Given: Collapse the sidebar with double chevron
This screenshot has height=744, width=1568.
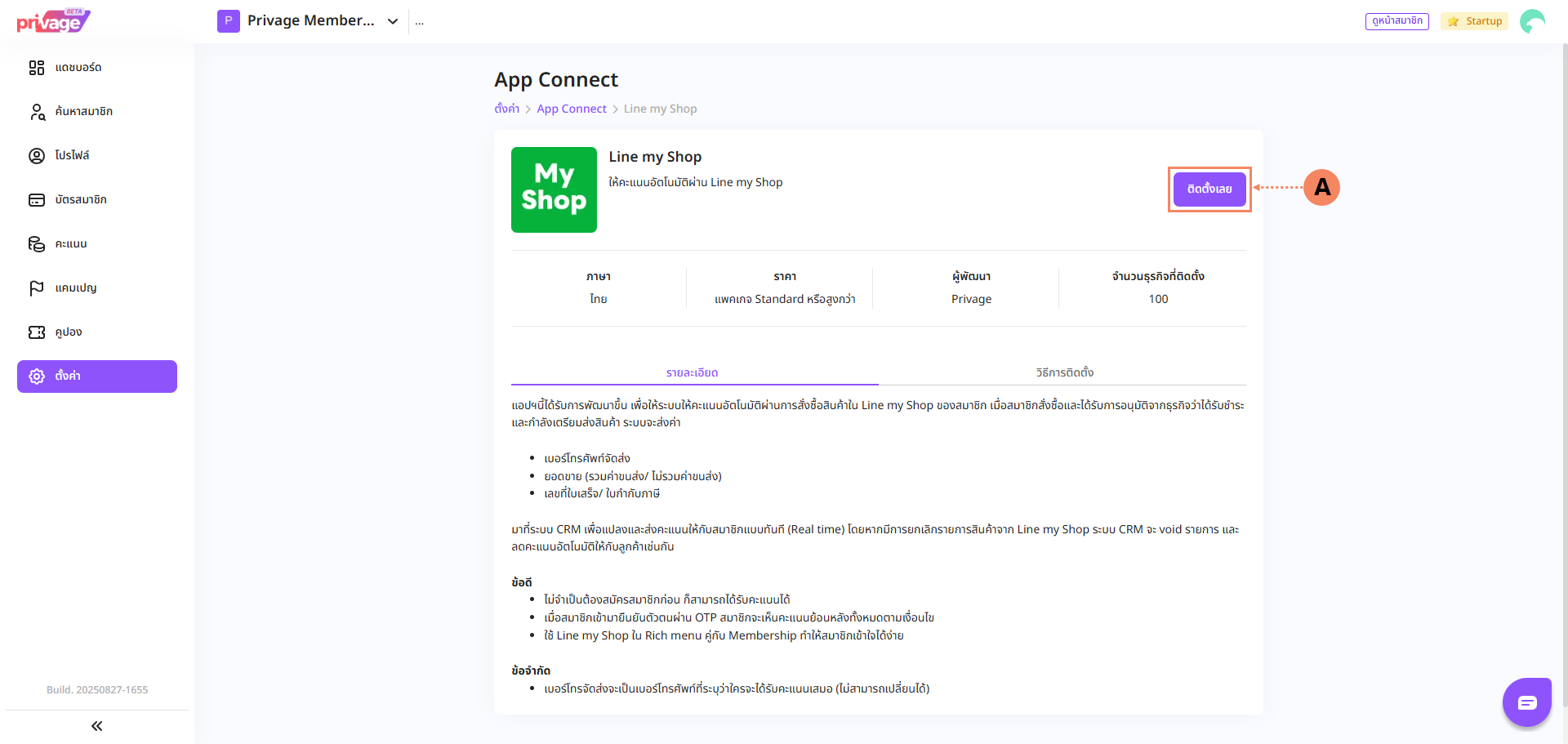Looking at the screenshot, I should [x=96, y=726].
